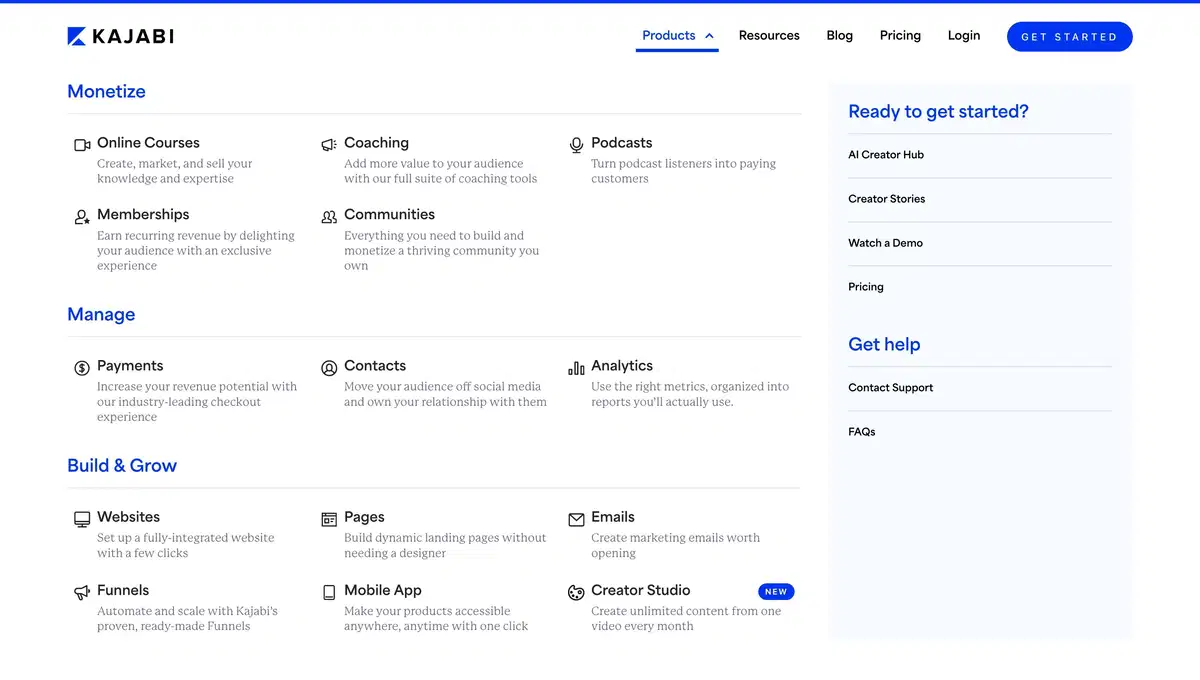Open the Websites heading link
This screenshot has width=1200, height=680.
point(128,517)
